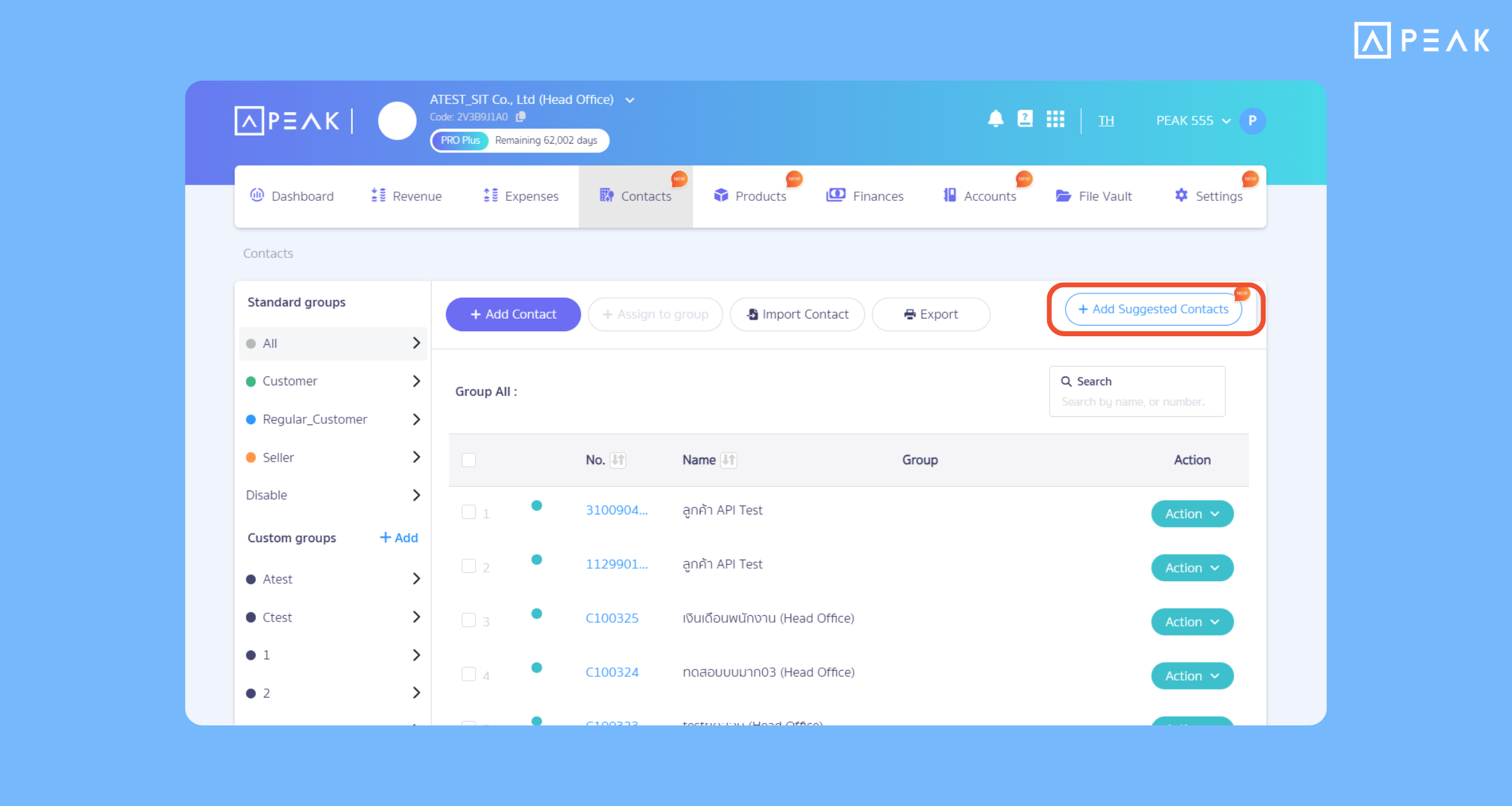Click the Expenses tab icon
This screenshot has width=1512, height=806.
(x=491, y=195)
